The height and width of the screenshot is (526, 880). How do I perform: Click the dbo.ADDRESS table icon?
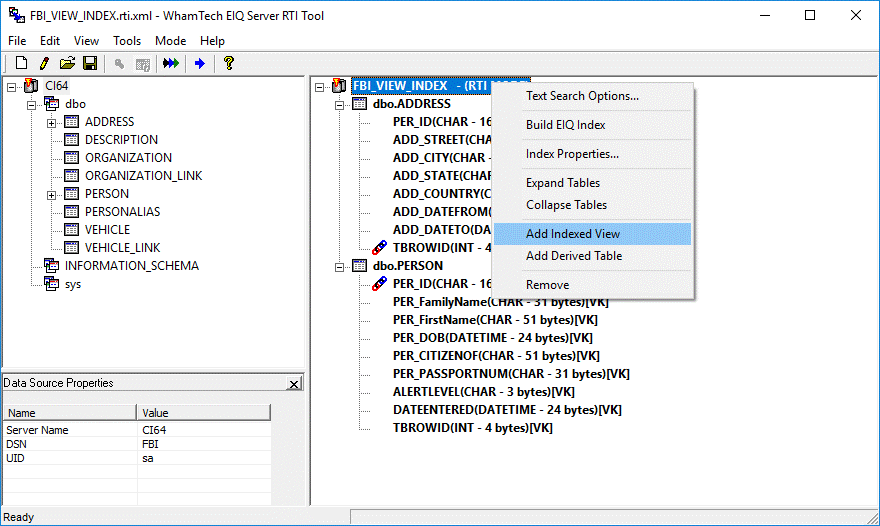coord(359,103)
